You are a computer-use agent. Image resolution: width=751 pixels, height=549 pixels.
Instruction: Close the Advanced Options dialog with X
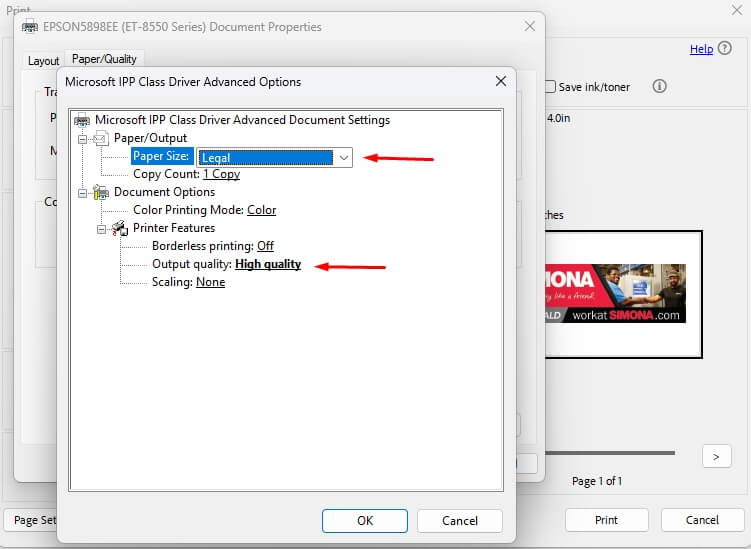point(501,81)
